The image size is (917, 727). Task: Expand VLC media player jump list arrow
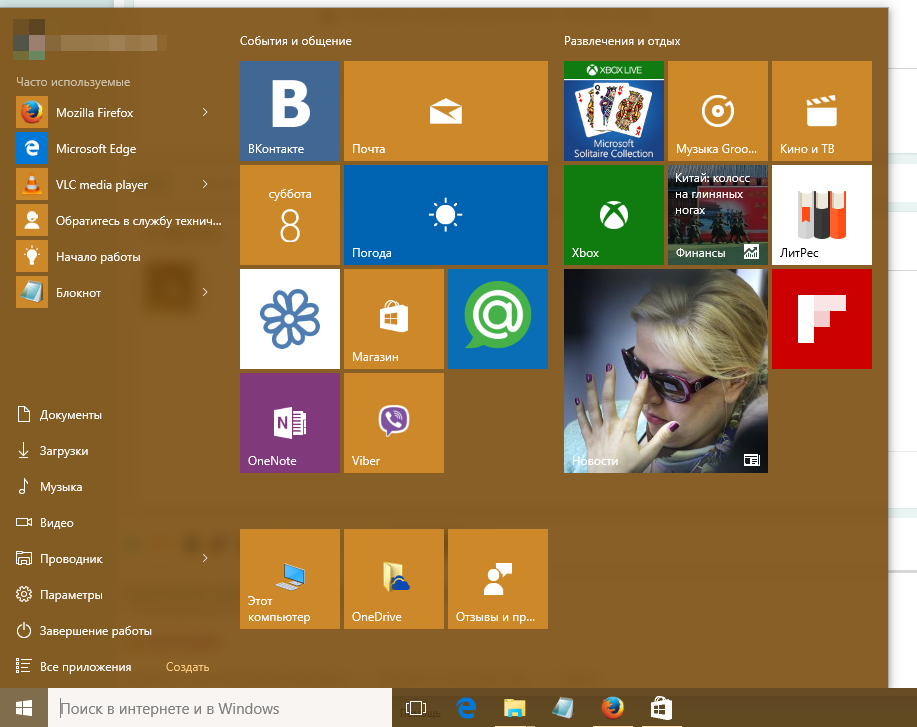point(205,185)
